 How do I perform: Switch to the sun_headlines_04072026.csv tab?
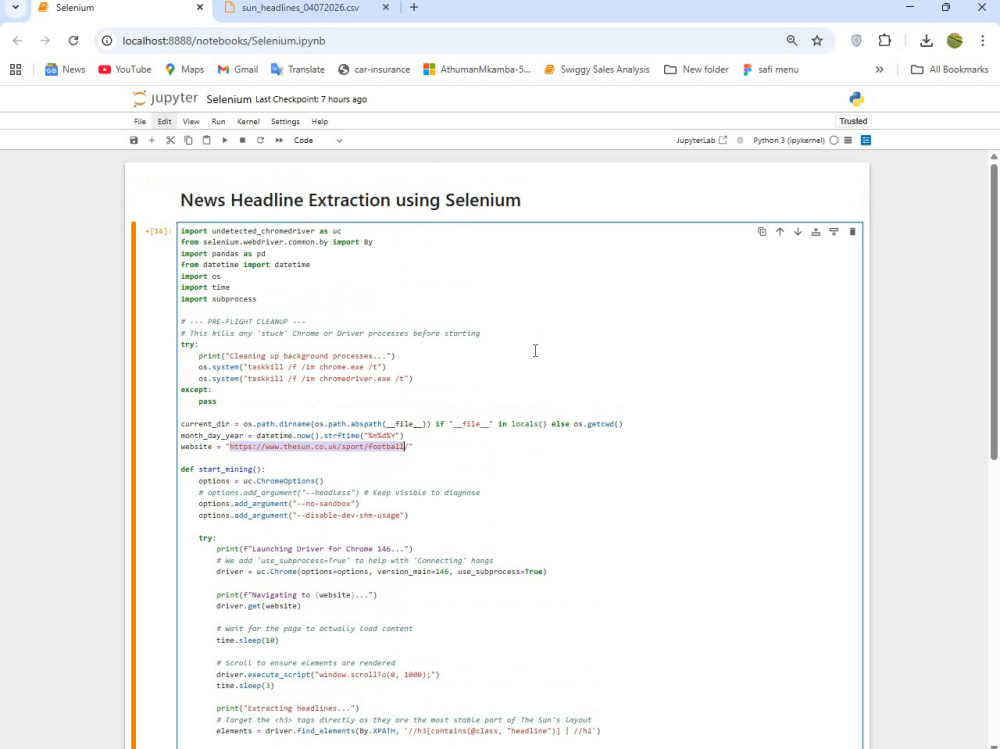pyautogui.click(x=300, y=8)
